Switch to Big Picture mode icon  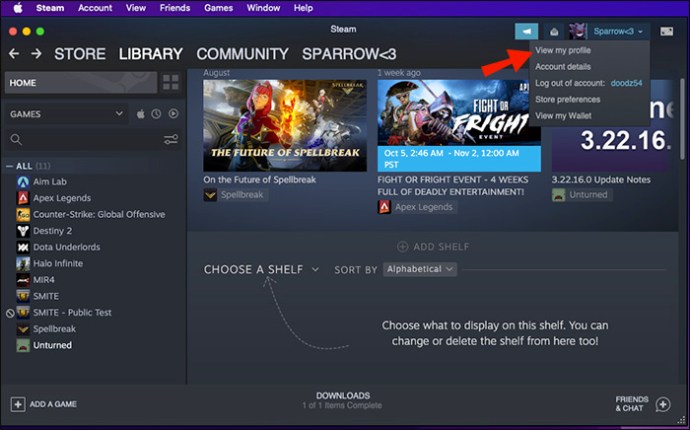point(666,31)
